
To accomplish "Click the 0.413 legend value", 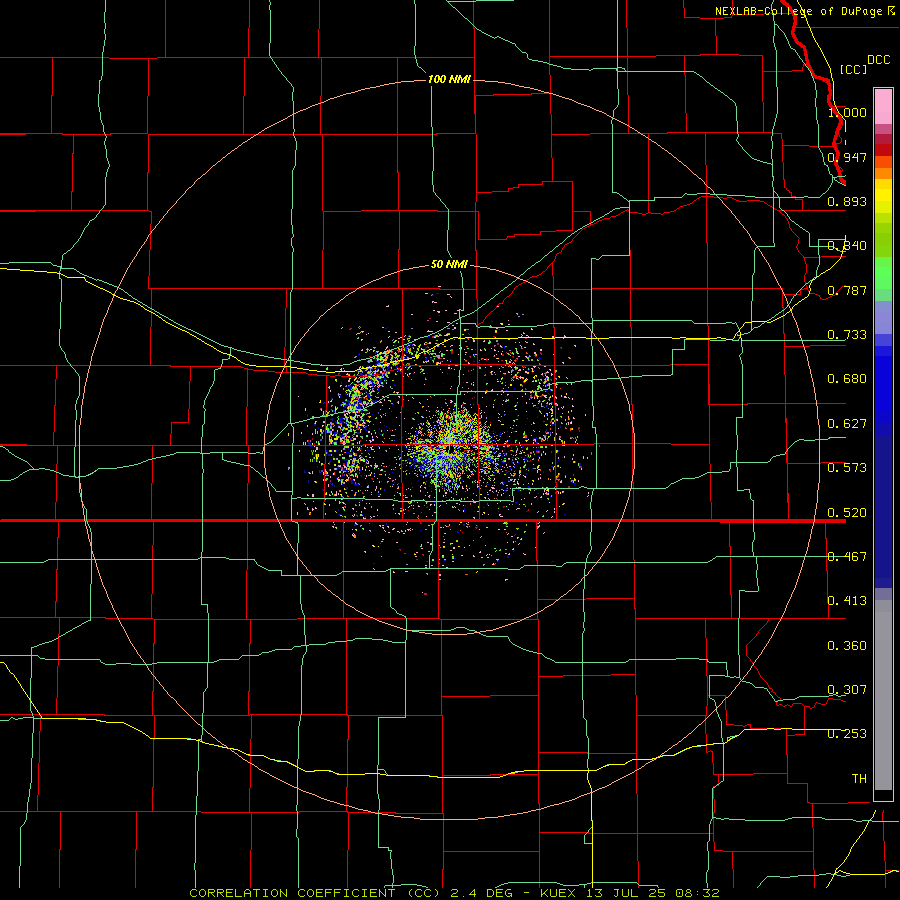I will click(847, 601).
